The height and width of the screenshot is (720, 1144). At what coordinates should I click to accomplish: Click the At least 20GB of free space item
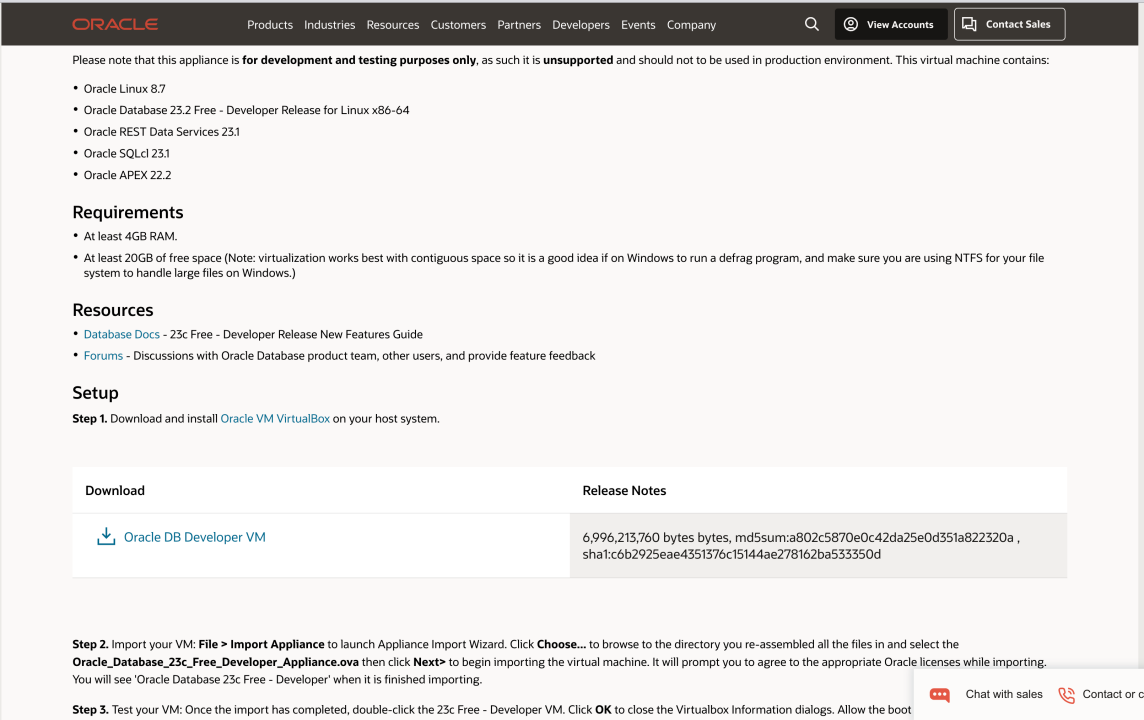564,266
